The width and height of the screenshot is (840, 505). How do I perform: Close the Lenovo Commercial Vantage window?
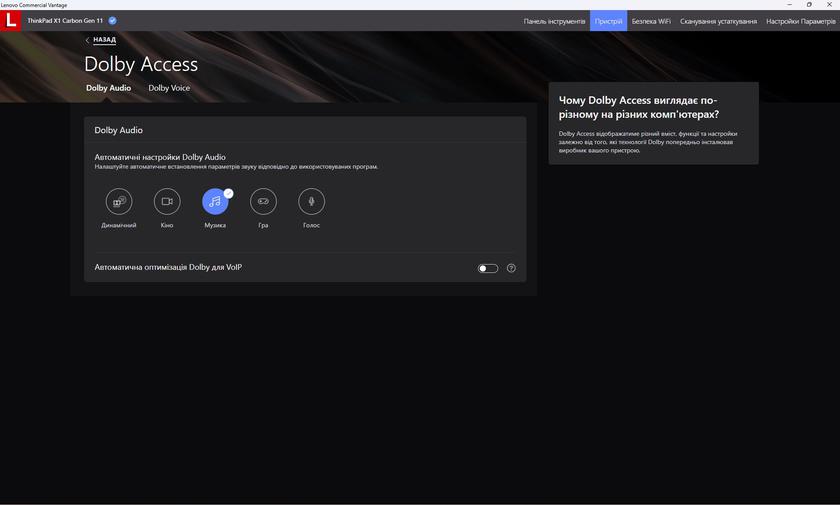[830, 4]
